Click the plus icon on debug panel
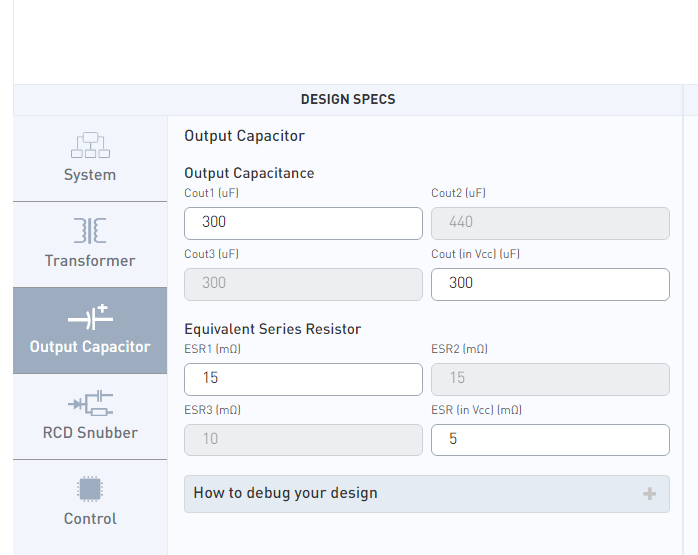Image resolution: width=698 pixels, height=555 pixels. pyautogui.click(x=649, y=494)
